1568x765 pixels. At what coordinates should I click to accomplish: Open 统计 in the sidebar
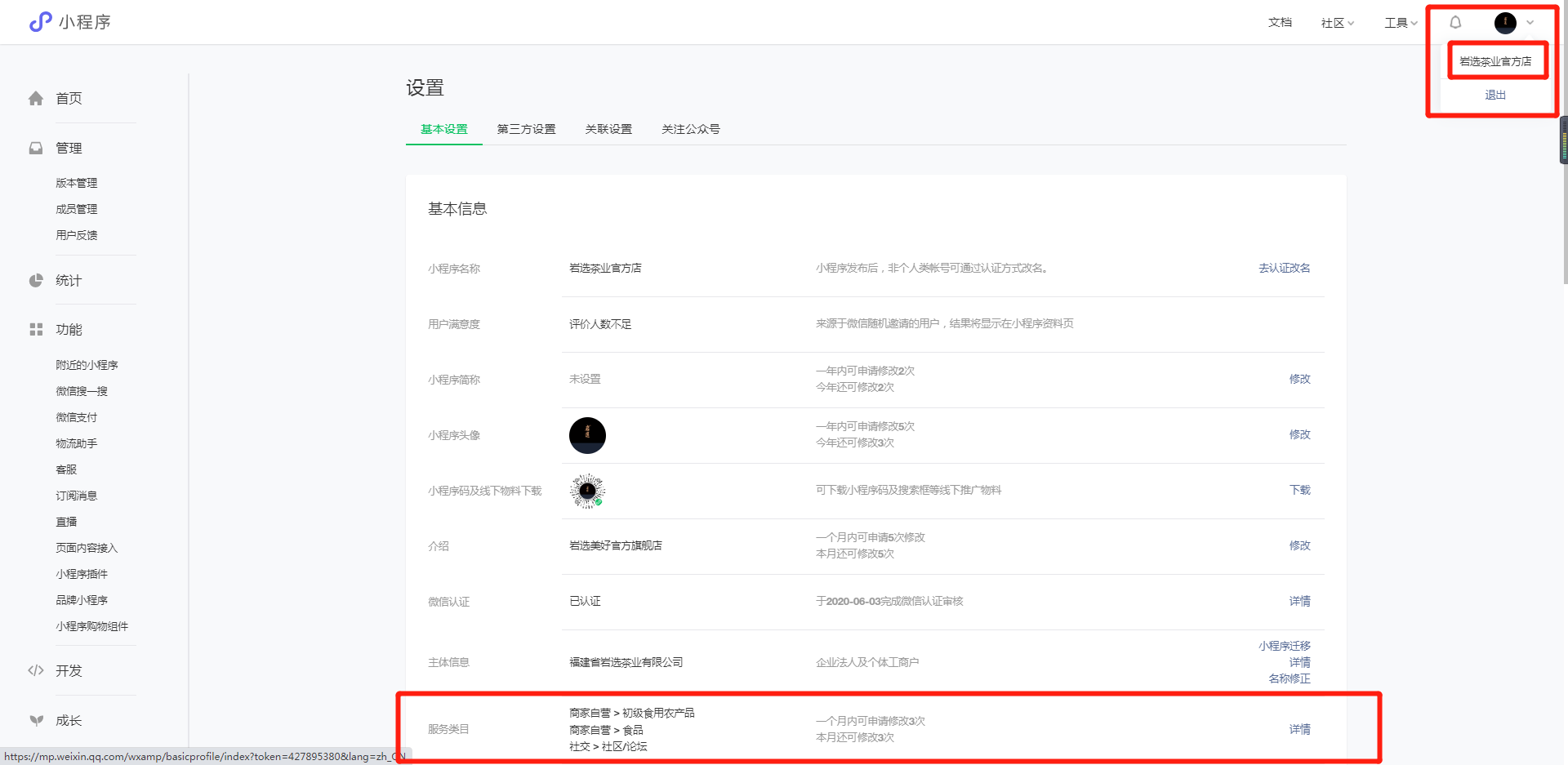[x=69, y=280]
